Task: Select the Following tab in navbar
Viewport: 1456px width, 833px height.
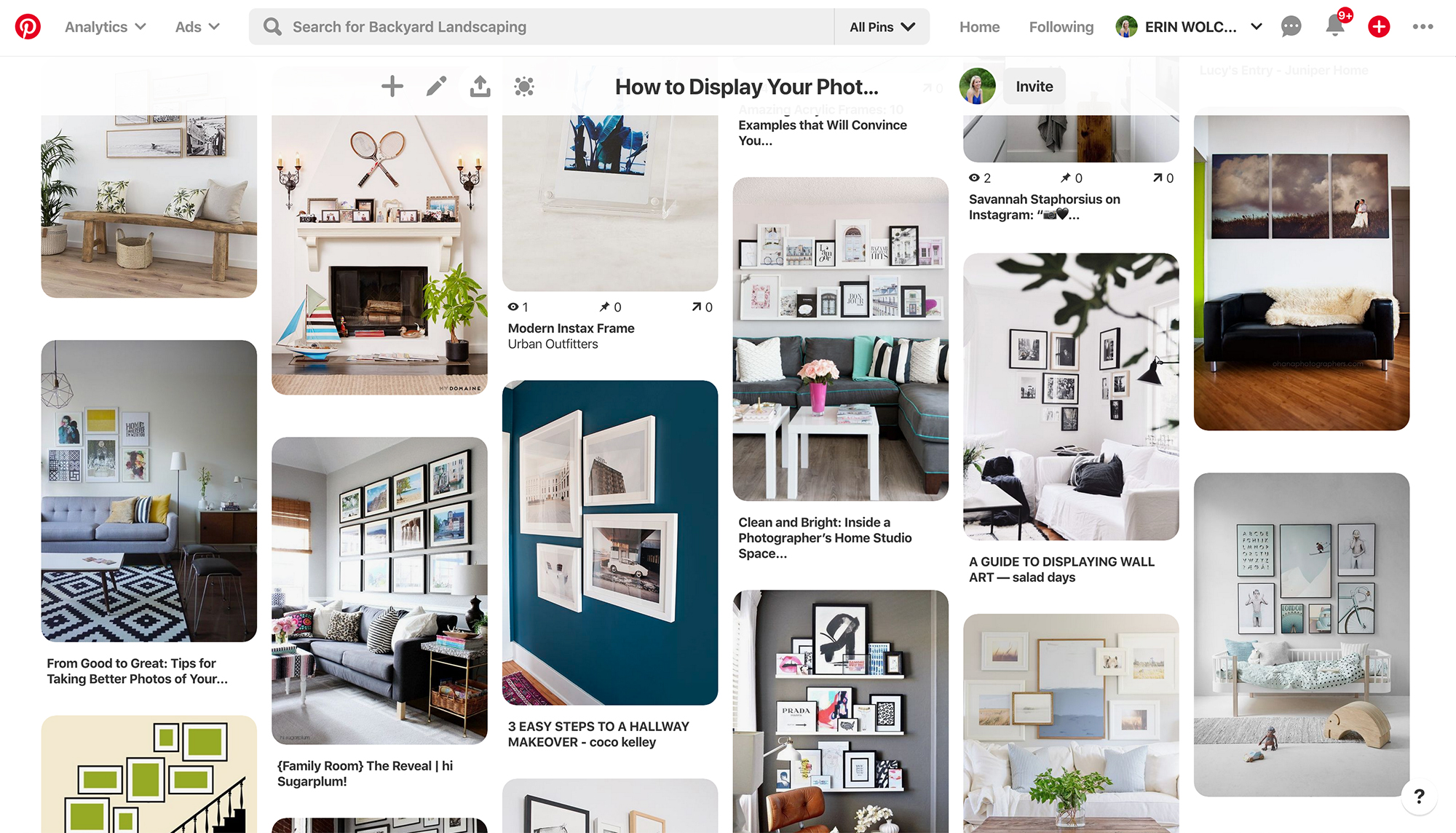Action: [1062, 27]
